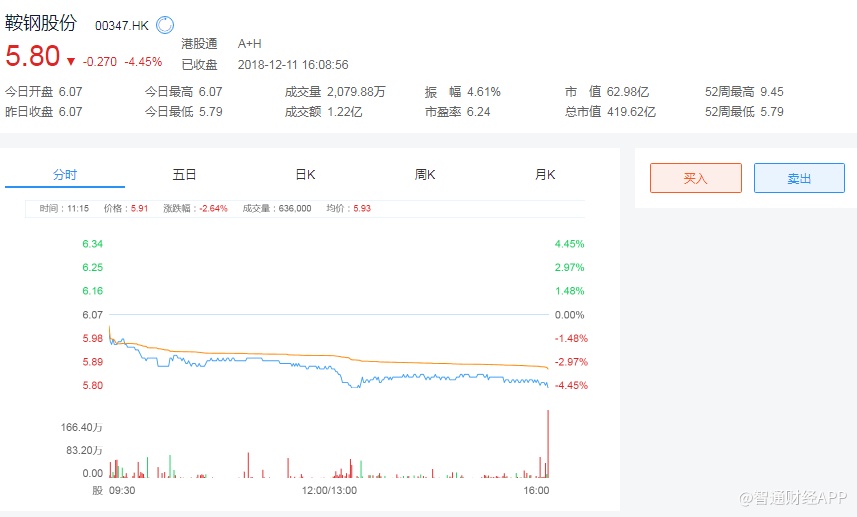This screenshot has height=517, width=857.
Task: Click the 00347.HK stock code
Action: (x=122, y=25)
